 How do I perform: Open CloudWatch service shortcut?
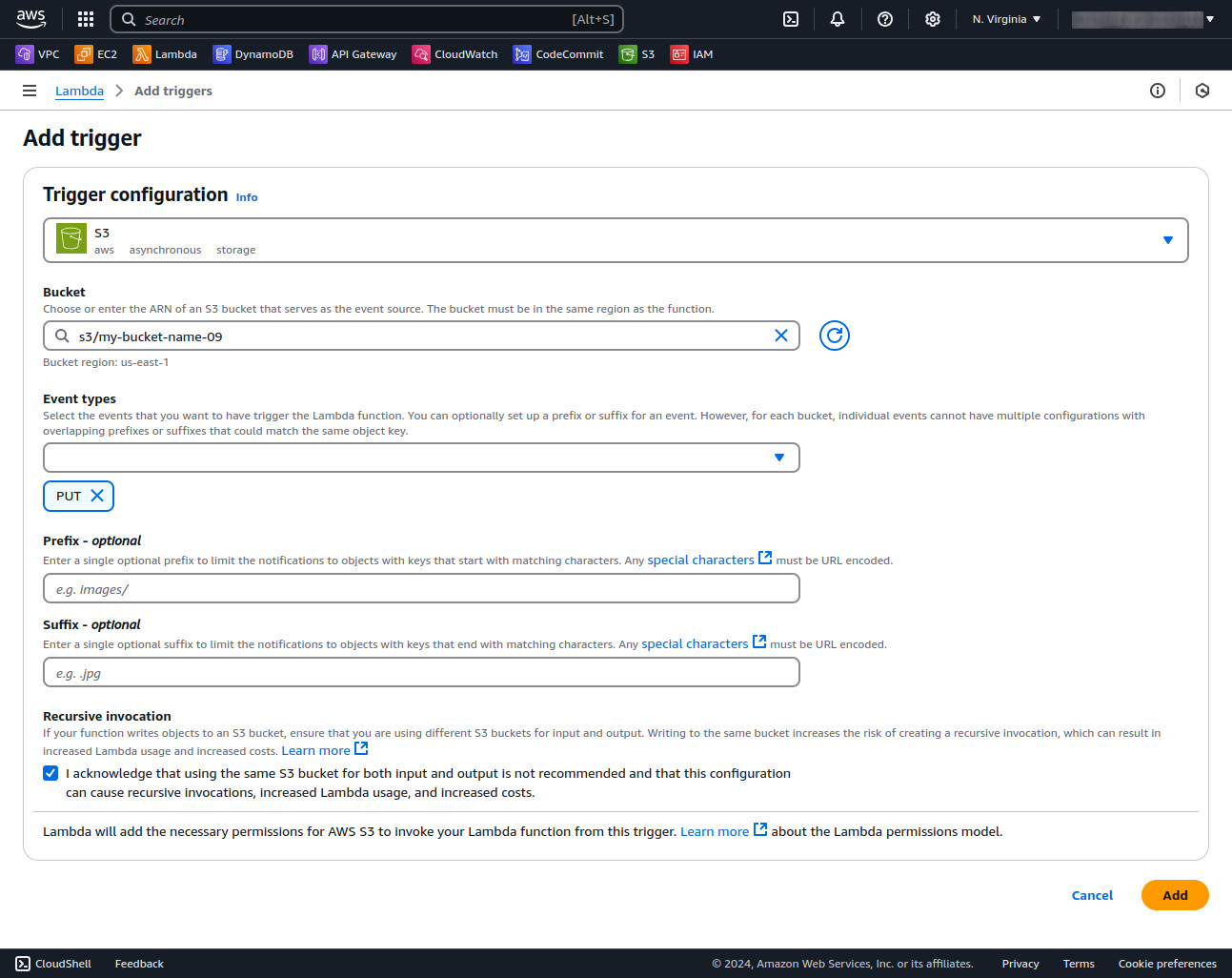point(455,54)
